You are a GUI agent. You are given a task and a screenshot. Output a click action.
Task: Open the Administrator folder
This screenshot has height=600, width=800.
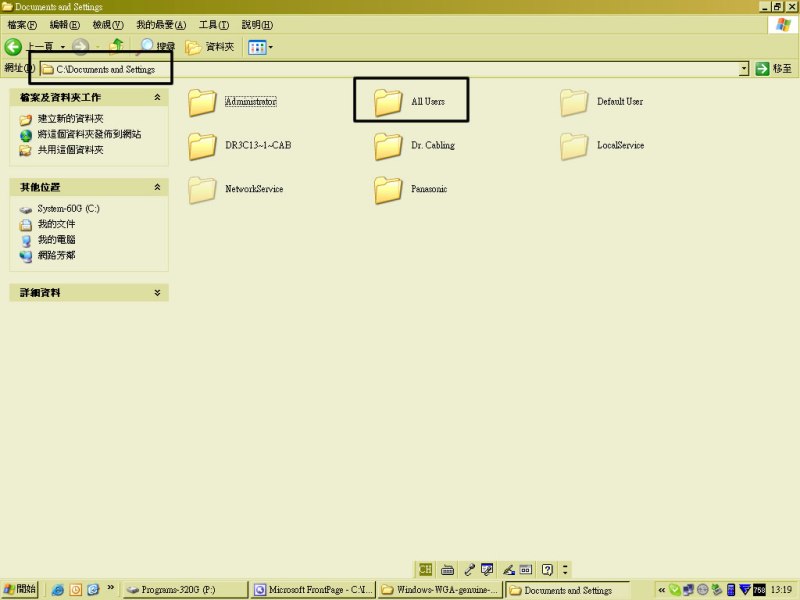point(203,101)
